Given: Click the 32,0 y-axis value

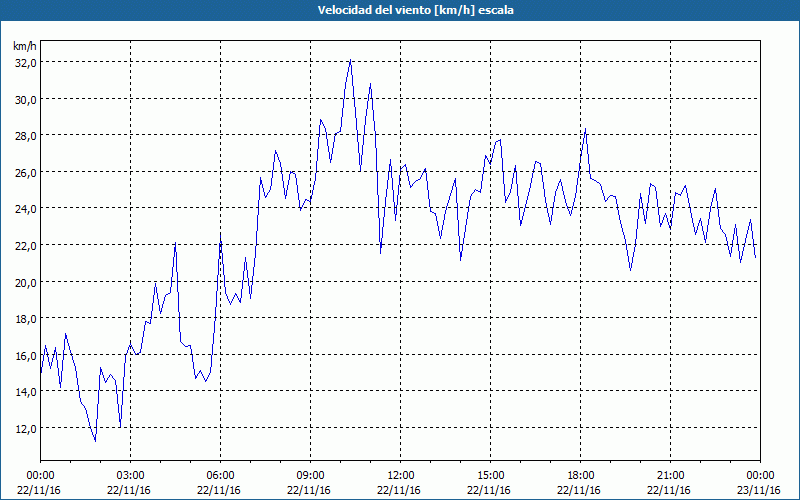Looking at the screenshot, I should 26,63.
